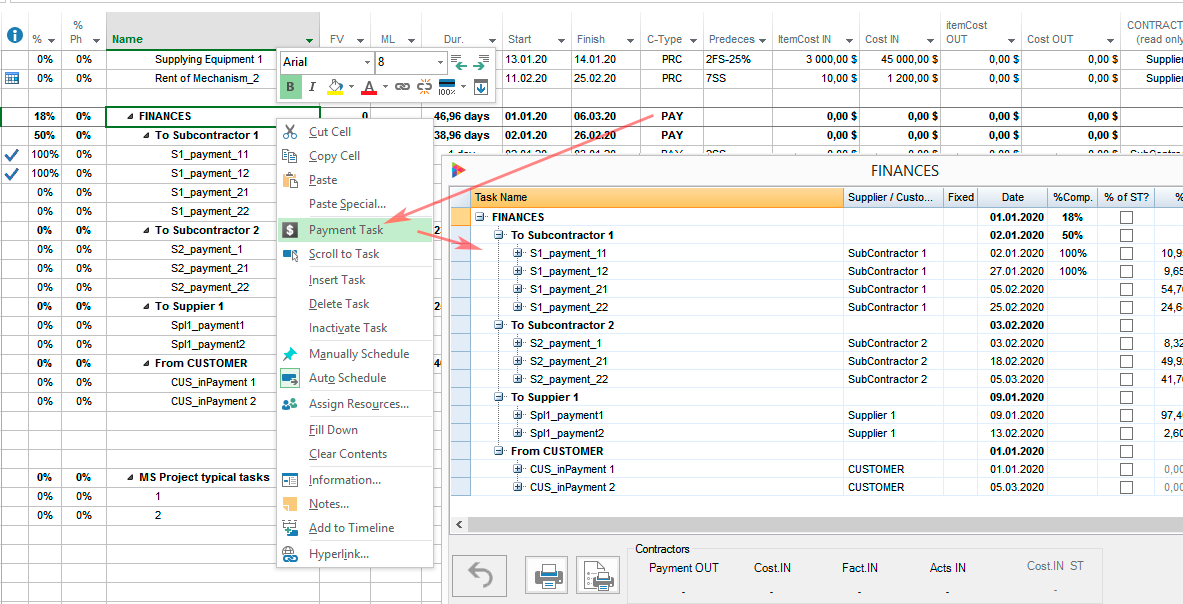The width and height of the screenshot is (1183, 604).
Task: Collapse To Subcontractor 2 node in FINANCES window
Action: [x=499, y=325]
